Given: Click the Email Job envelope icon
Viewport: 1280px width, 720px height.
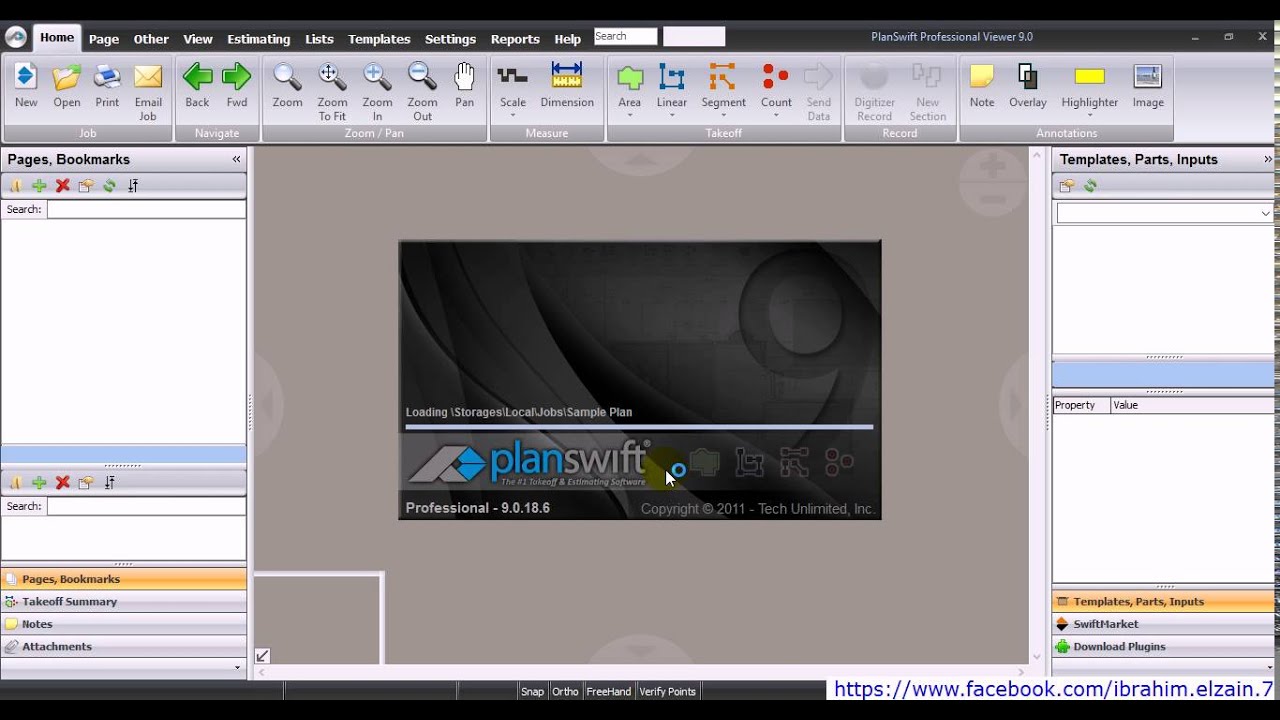Looking at the screenshot, I should tap(148, 77).
